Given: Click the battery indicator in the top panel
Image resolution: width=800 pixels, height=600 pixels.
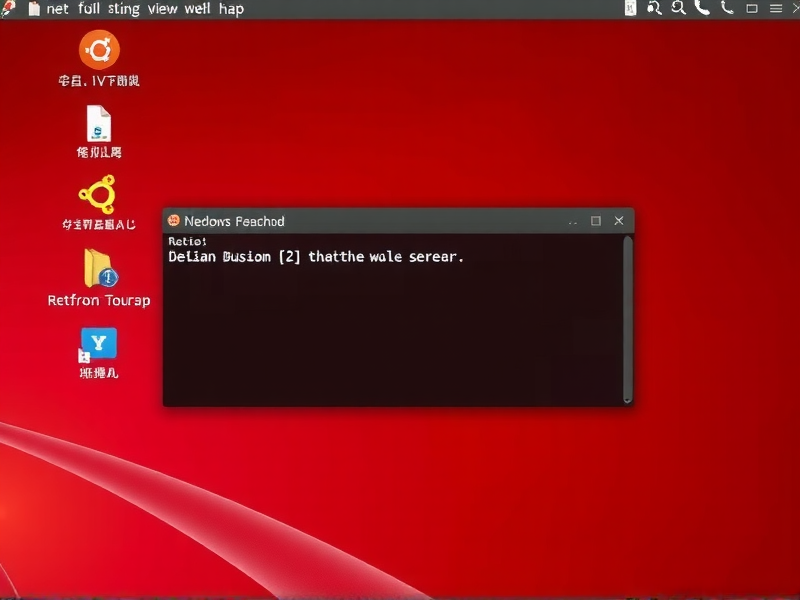Looking at the screenshot, I should tap(631, 8).
